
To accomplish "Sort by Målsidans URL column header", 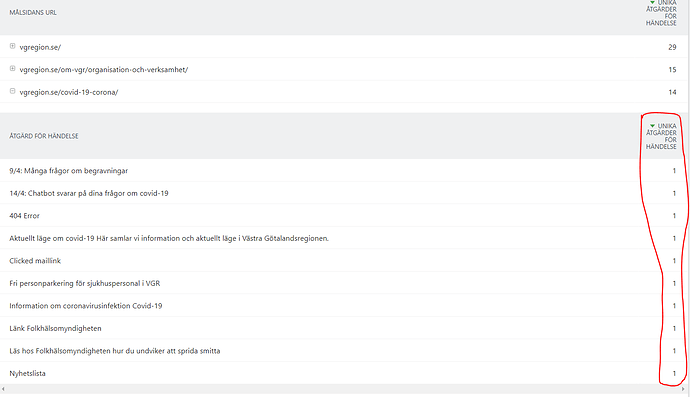I will 33,12.
